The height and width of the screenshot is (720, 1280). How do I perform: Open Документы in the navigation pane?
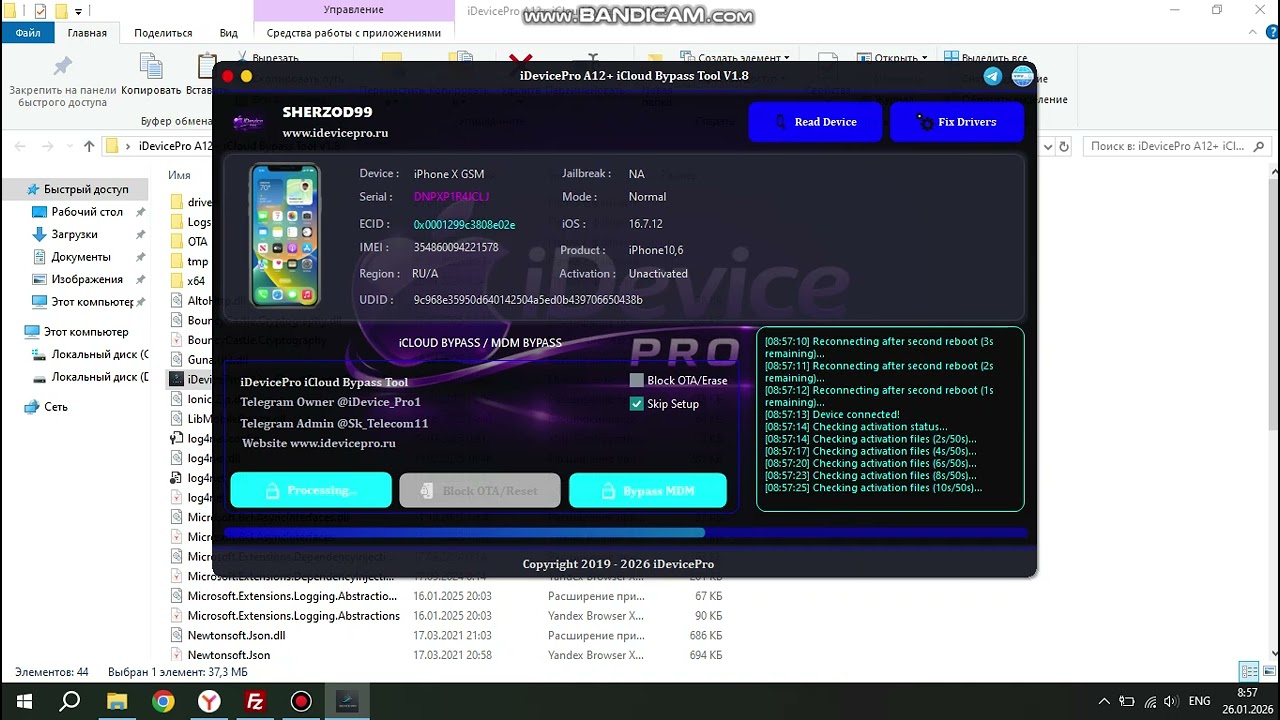pos(81,257)
